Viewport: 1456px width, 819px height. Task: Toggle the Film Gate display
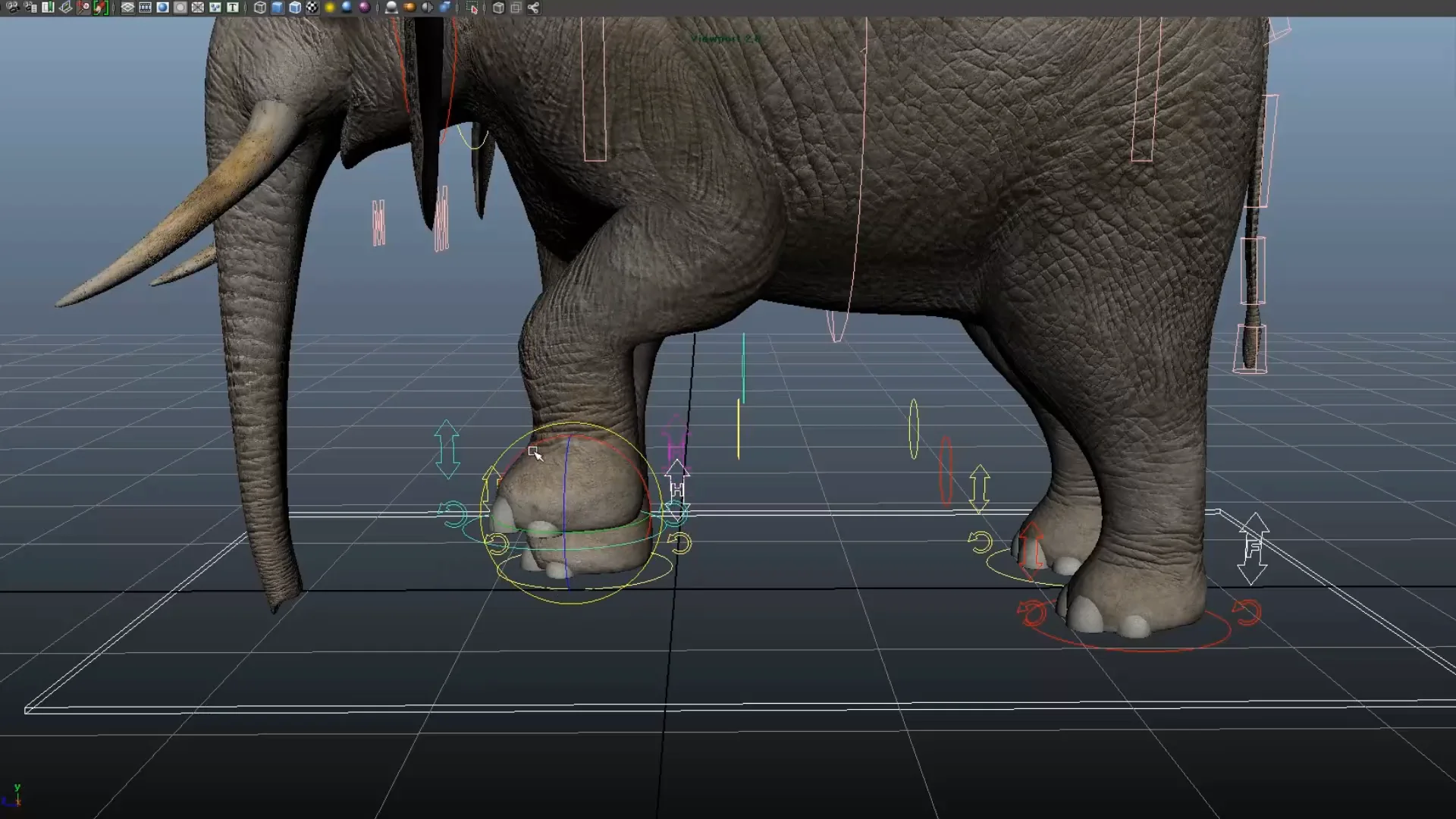tap(145, 8)
